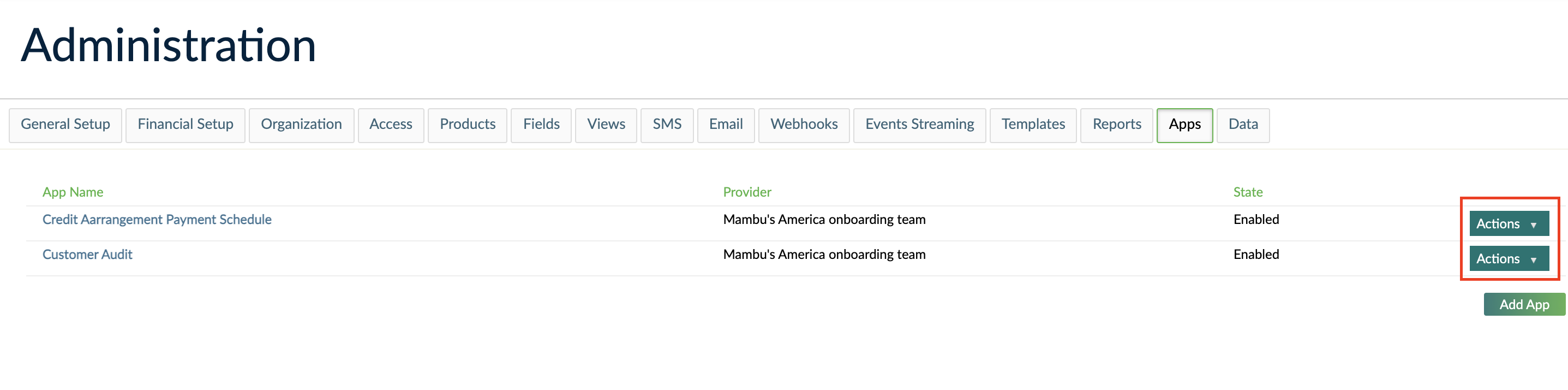Open Actions dropdown for Credit Aarrangement Payment Schedule
1568x390 pixels.
(1509, 223)
